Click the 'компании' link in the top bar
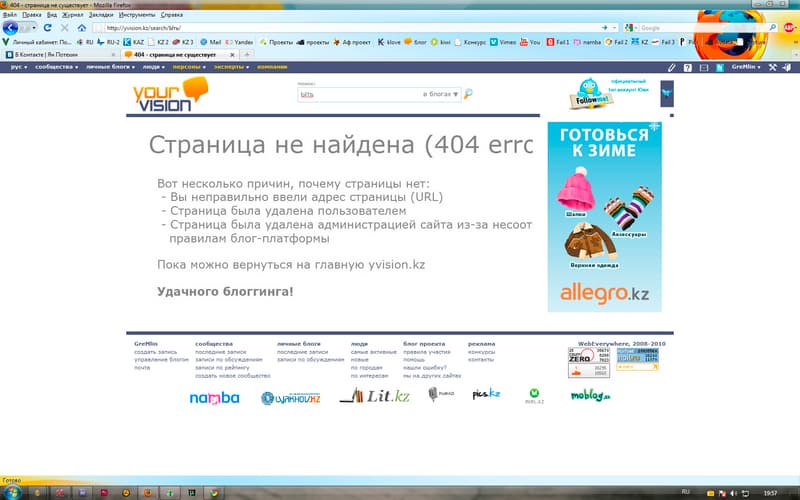This screenshot has width=800, height=500. (x=272, y=67)
